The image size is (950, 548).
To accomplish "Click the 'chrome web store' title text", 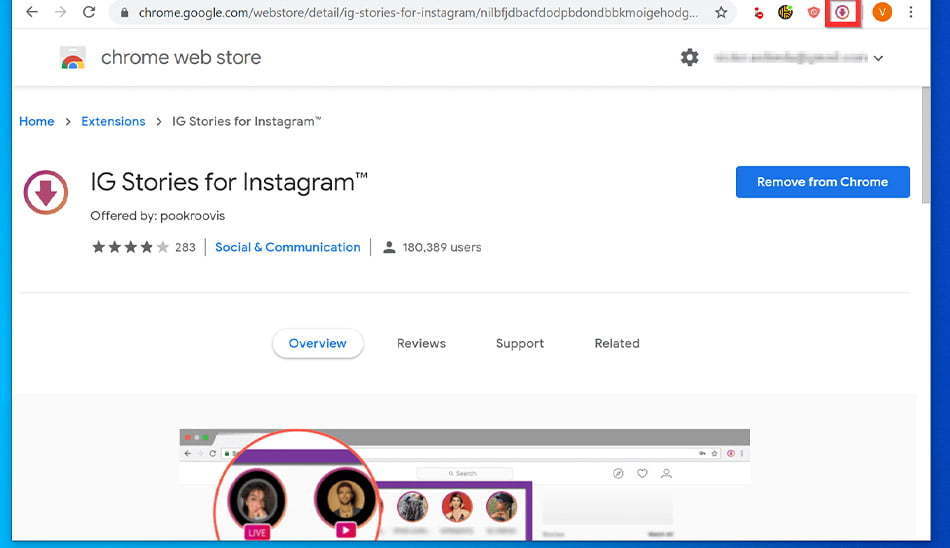I will 181,58.
